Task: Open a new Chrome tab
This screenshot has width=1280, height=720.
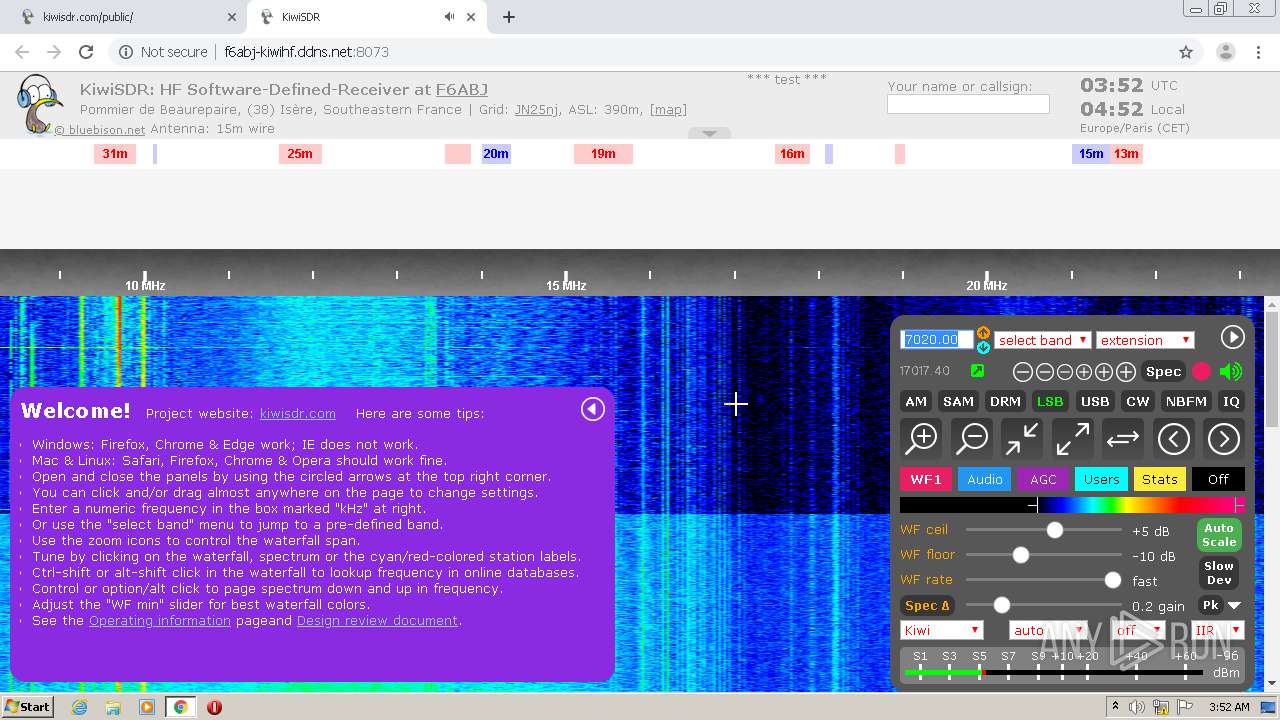Action: pos(509,17)
